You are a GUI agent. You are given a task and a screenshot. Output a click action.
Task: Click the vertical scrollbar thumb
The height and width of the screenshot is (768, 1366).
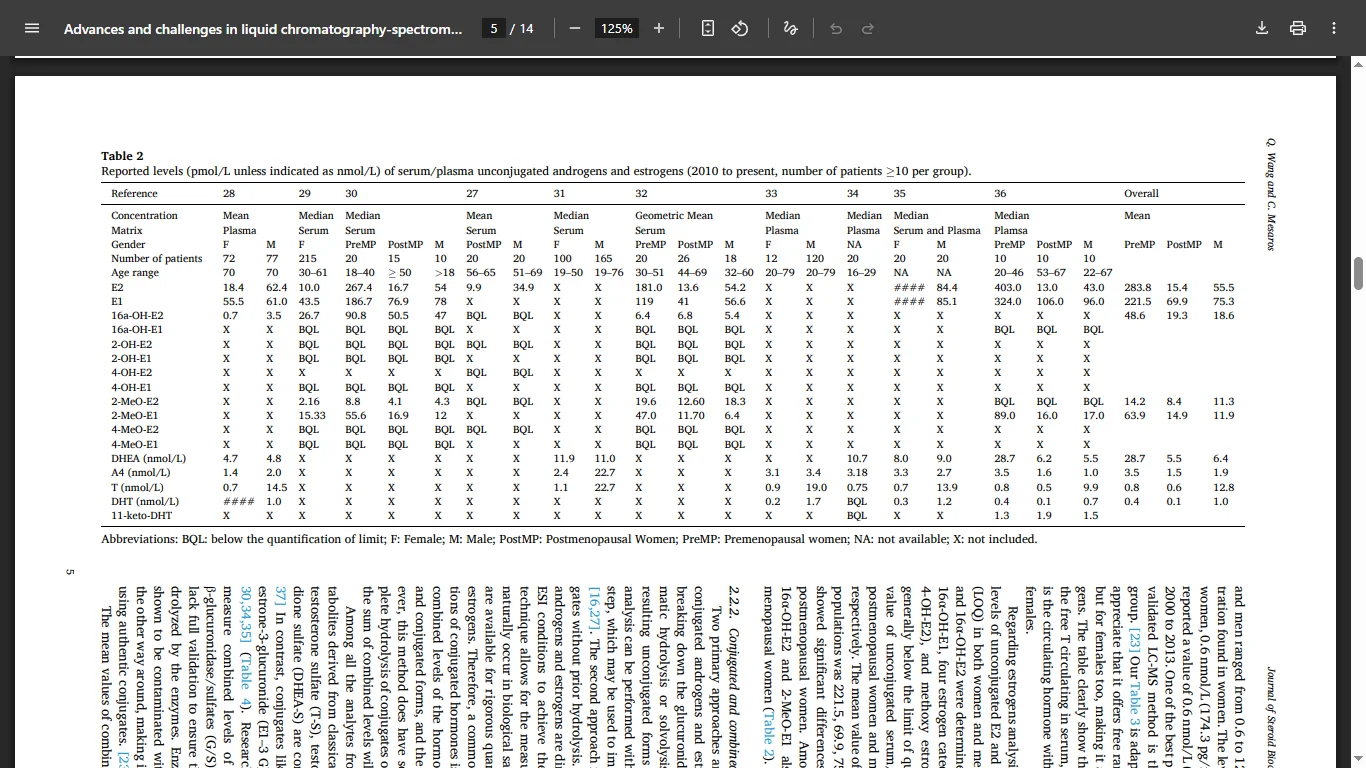[1358, 273]
